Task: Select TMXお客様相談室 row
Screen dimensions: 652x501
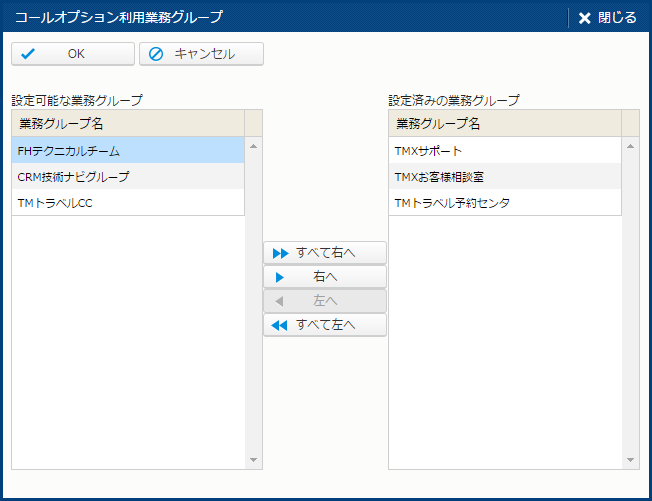Action: point(504,177)
